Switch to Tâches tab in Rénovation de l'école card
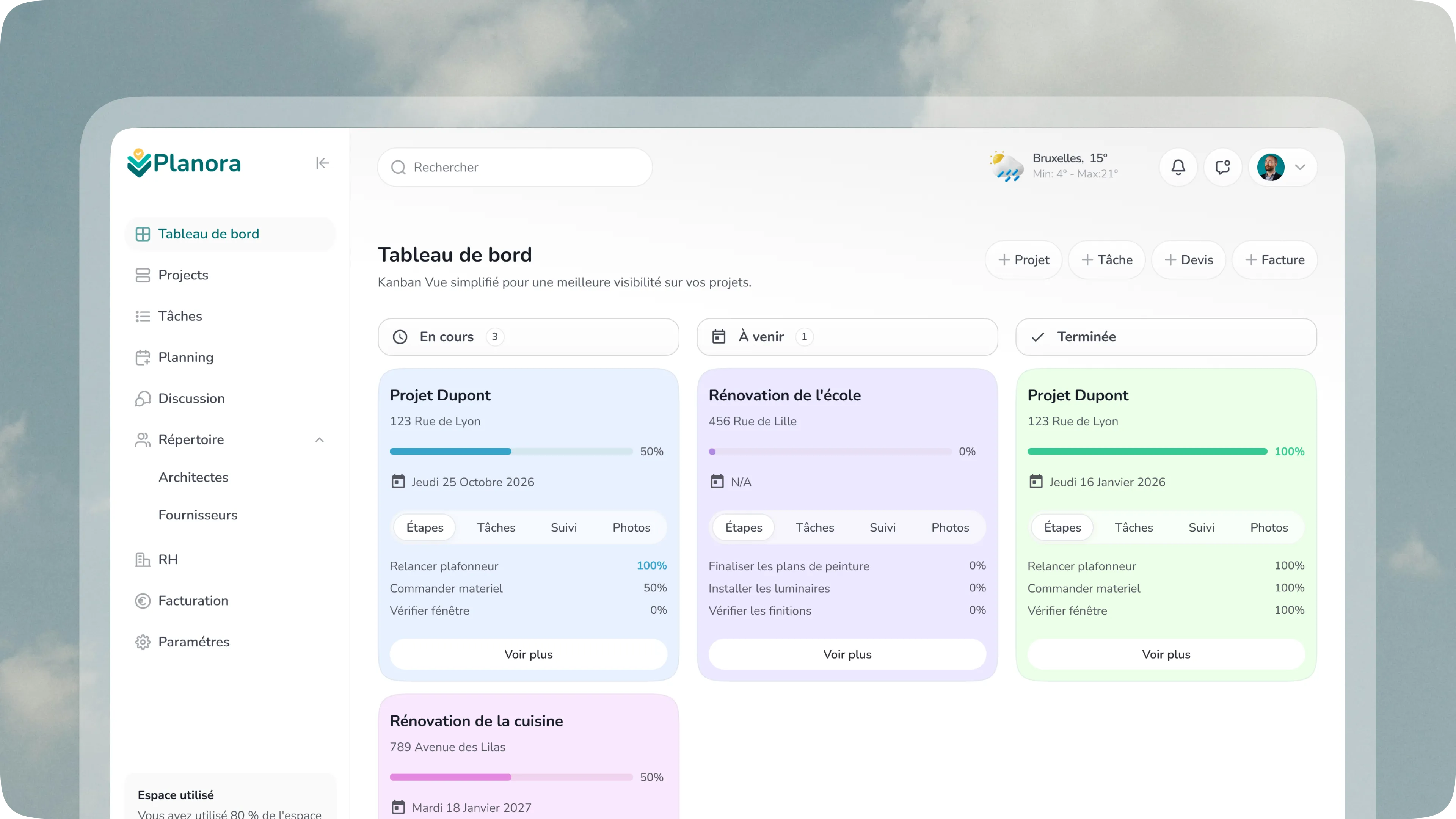 pyautogui.click(x=814, y=527)
